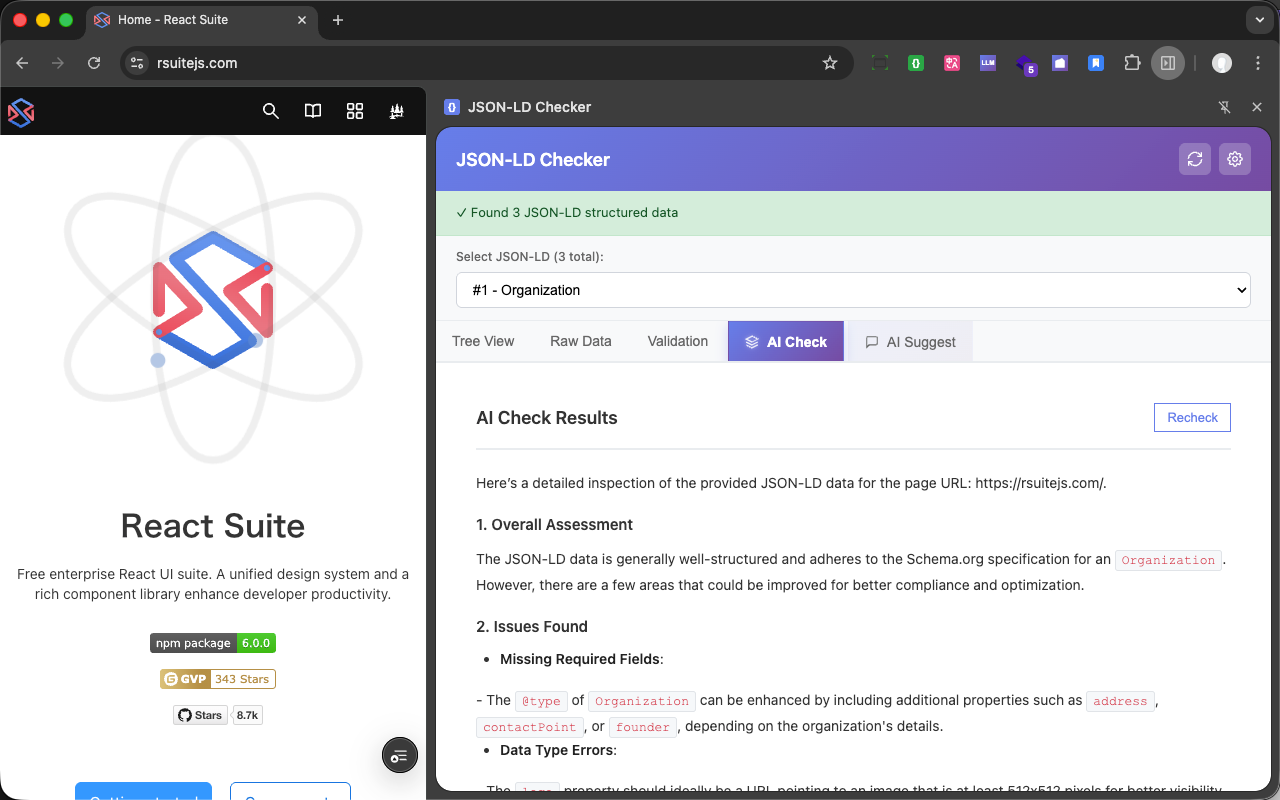The width and height of the screenshot is (1280, 800).
Task: Click the blue bookmark extension icon
Action: click(1096, 63)
